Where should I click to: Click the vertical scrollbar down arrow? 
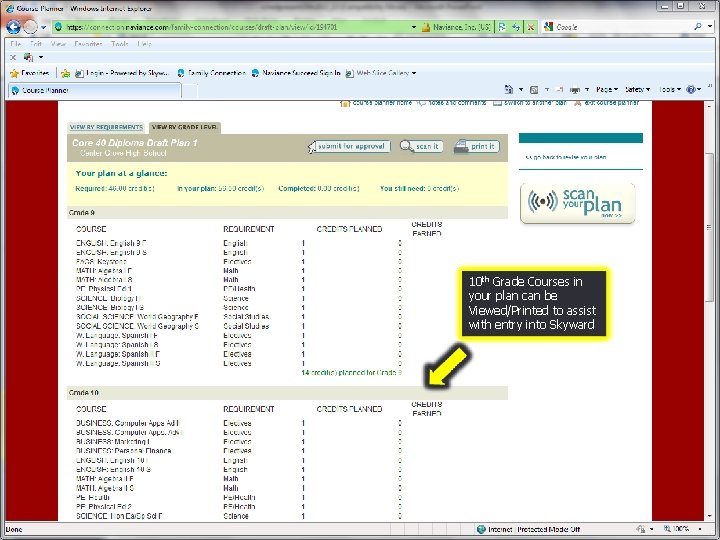click(x=709, y=517)
